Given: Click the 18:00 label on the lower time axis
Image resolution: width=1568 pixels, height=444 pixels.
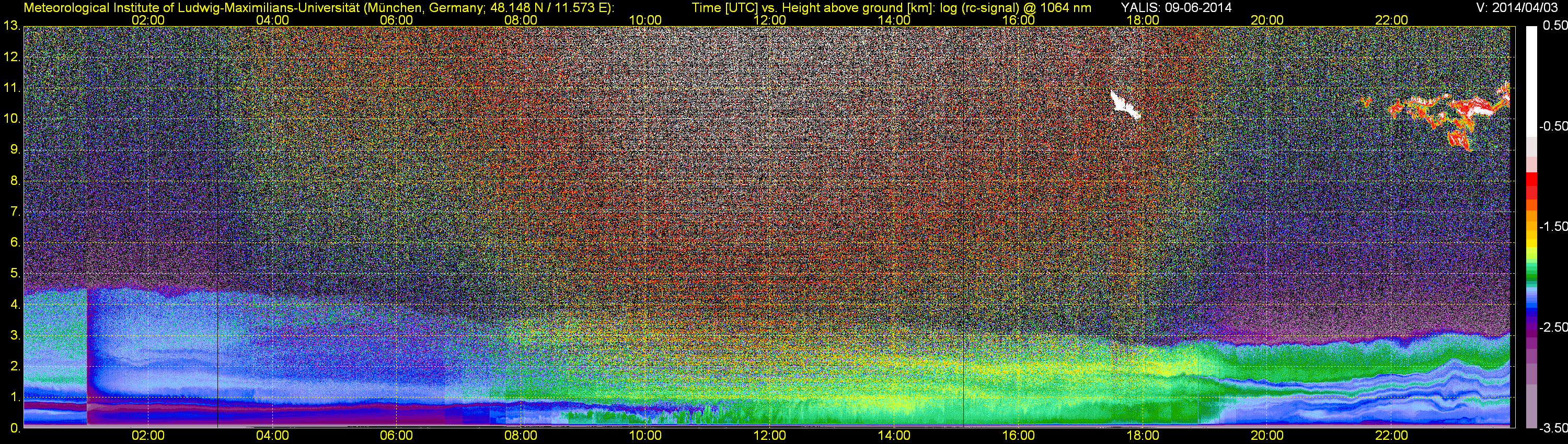Looking at the screenshot, I should coord(1143,436).
